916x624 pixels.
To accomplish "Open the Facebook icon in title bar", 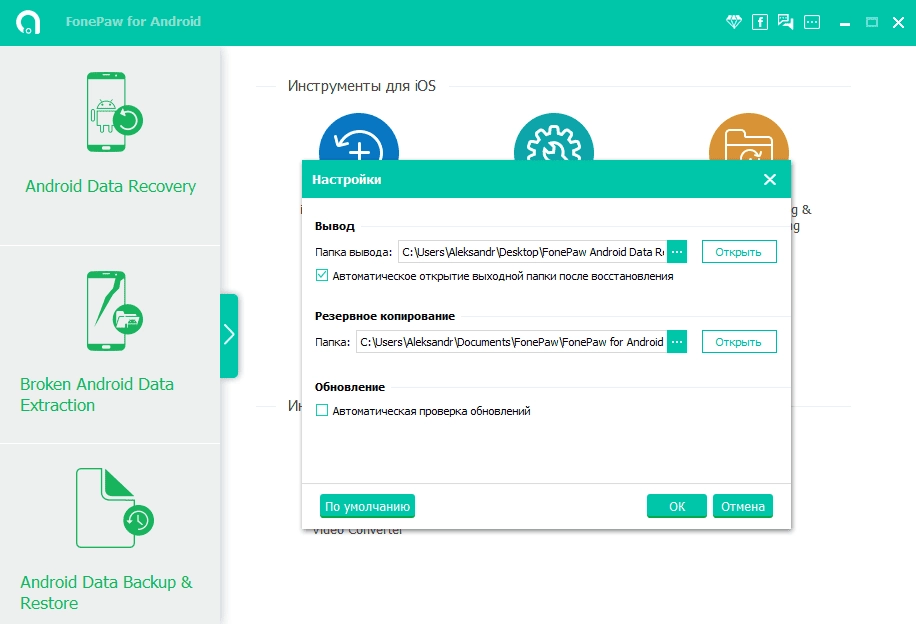I will tap(759, 22).
